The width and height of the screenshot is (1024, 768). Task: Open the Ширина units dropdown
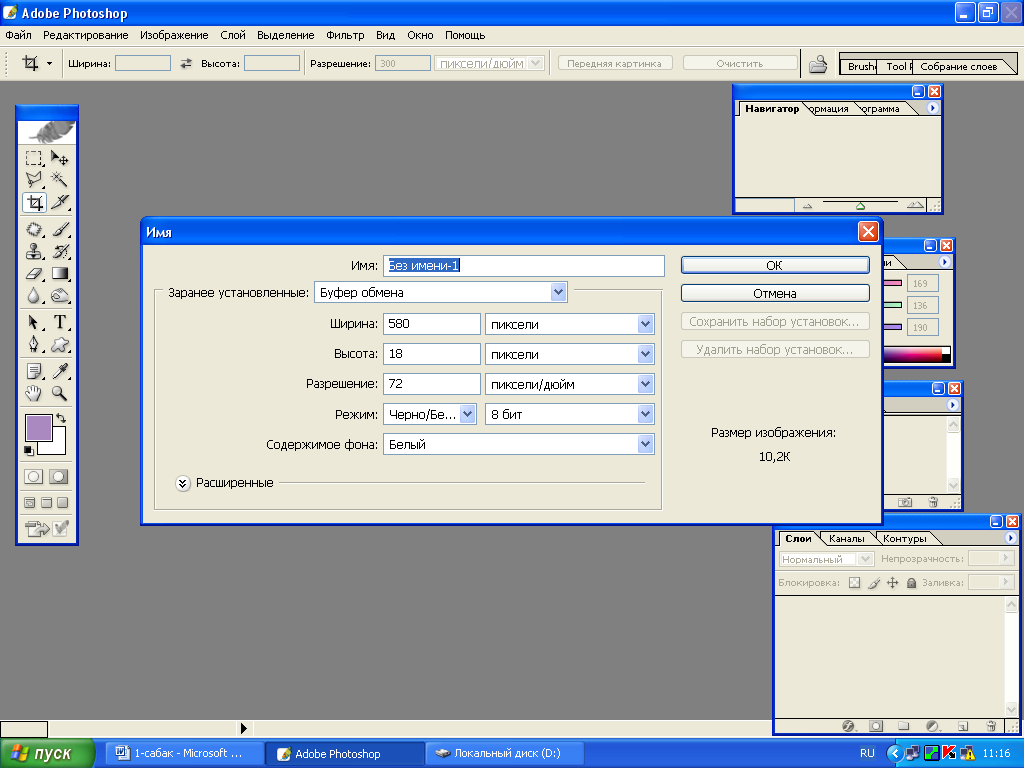click(x=645, y=324)
